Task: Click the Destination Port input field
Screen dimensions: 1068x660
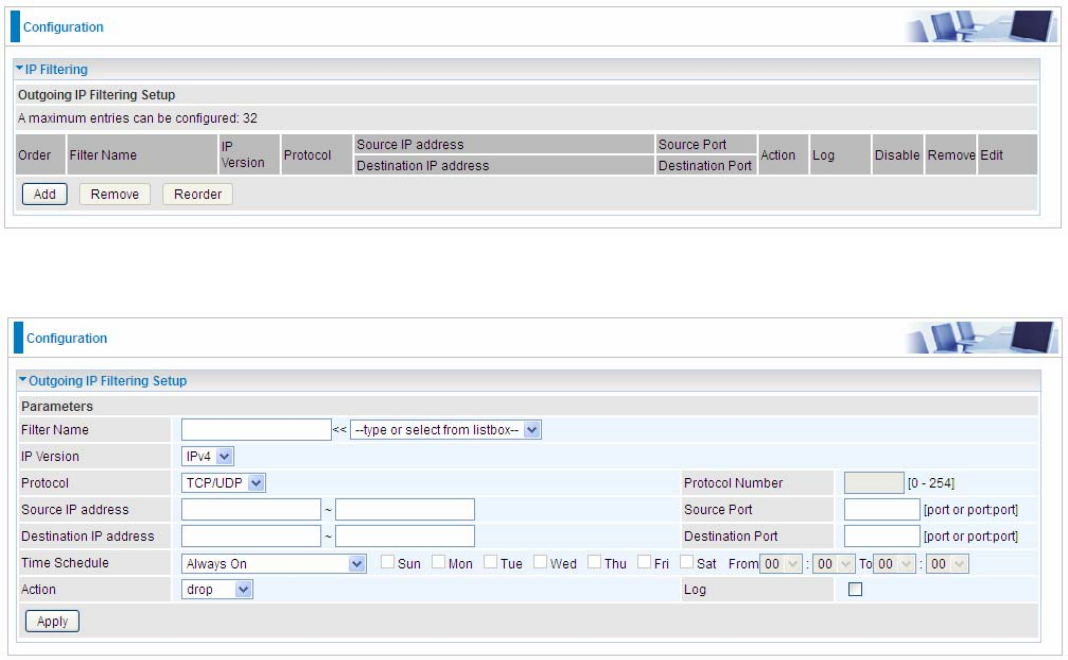Action: (882, 536)
